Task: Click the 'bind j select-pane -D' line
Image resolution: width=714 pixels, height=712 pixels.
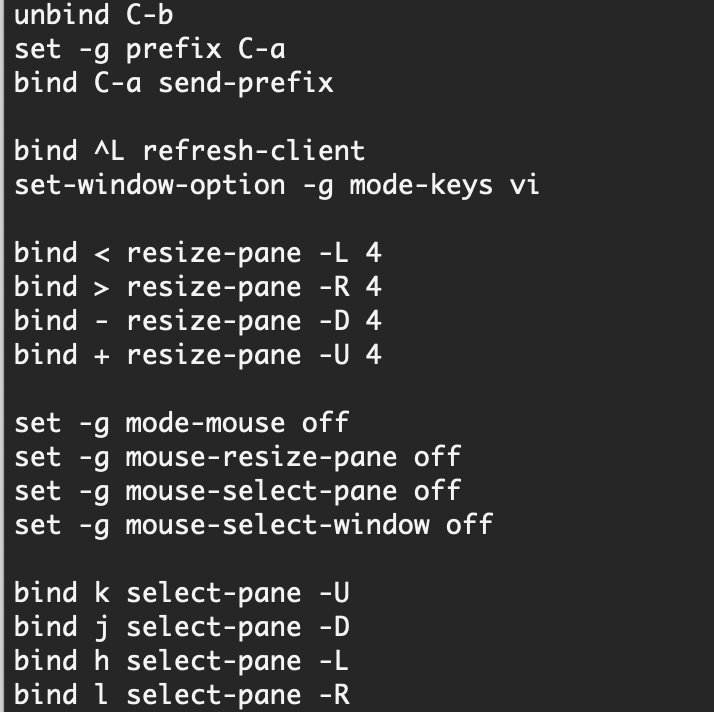Action: pos(182,627)
